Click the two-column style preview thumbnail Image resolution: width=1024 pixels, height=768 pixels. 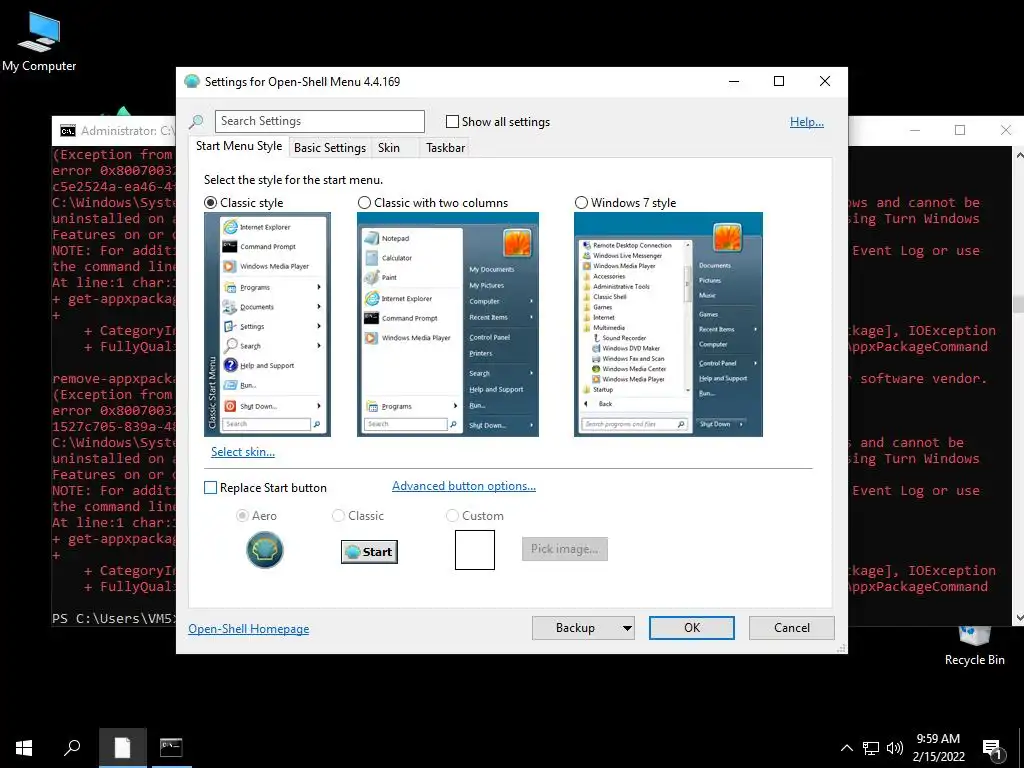(x=448, y=325)
